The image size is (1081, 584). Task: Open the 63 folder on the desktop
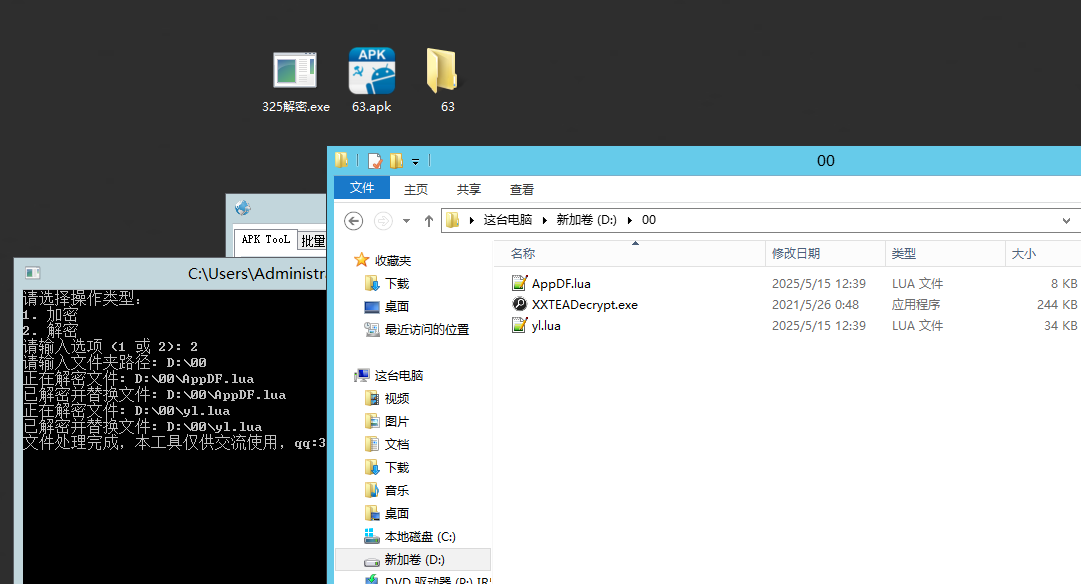[x=443, y=70]
